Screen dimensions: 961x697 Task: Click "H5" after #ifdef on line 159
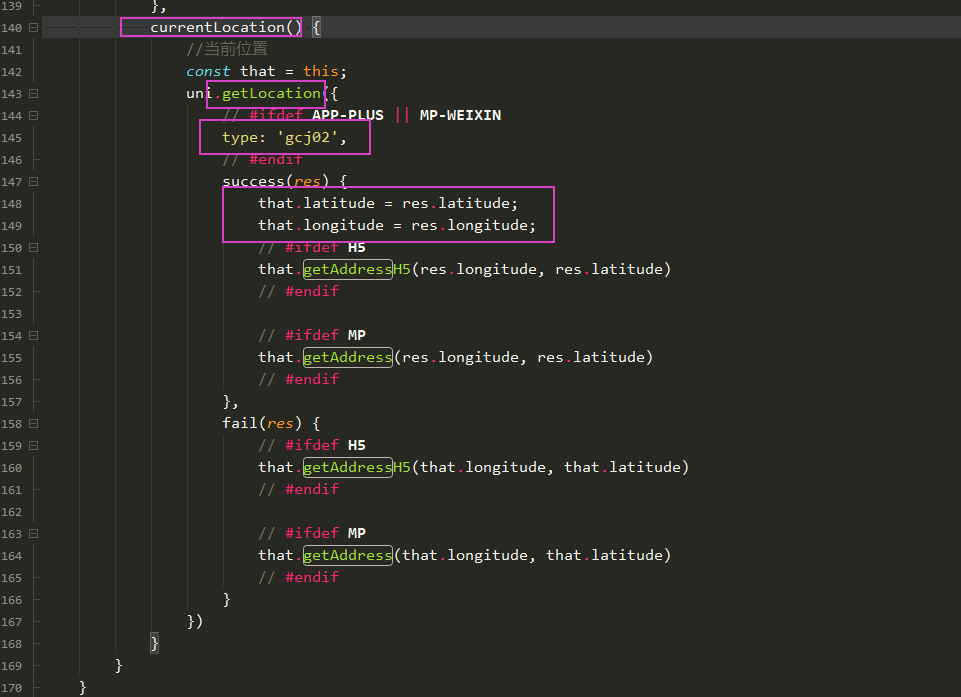point(357,446)
